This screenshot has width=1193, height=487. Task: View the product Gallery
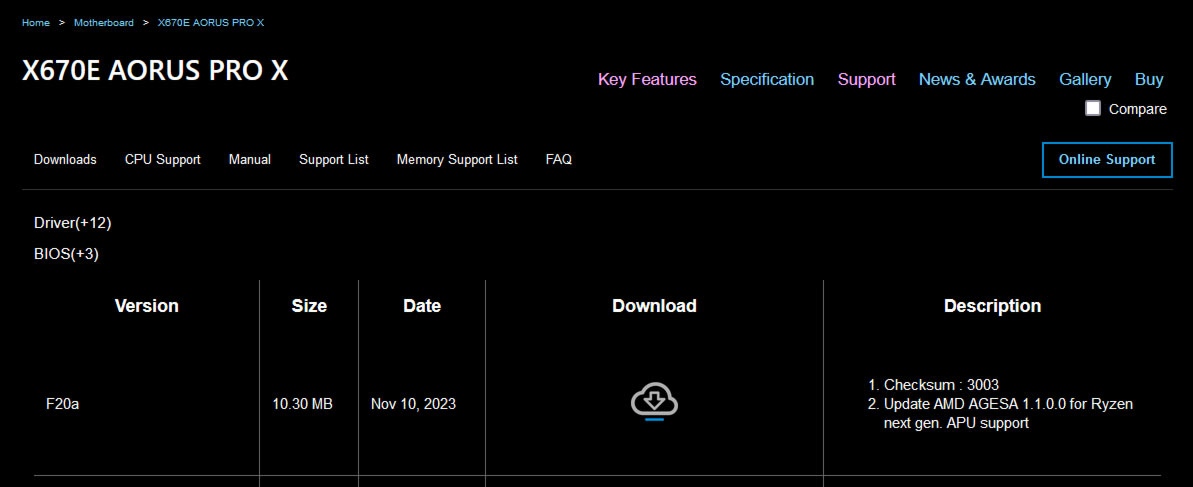coord(1085,79)
